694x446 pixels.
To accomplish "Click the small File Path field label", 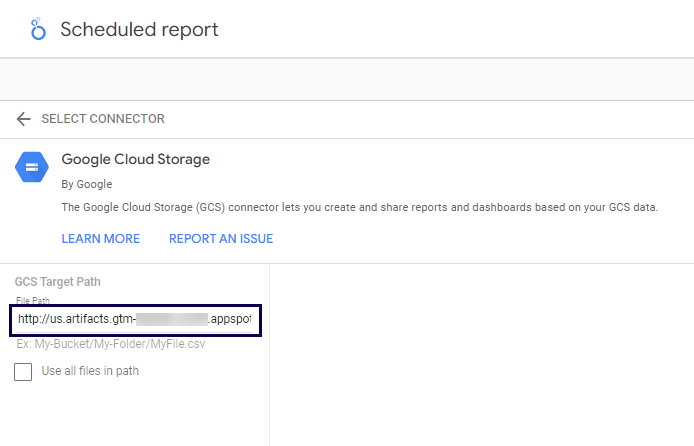I will click(33, 300).
